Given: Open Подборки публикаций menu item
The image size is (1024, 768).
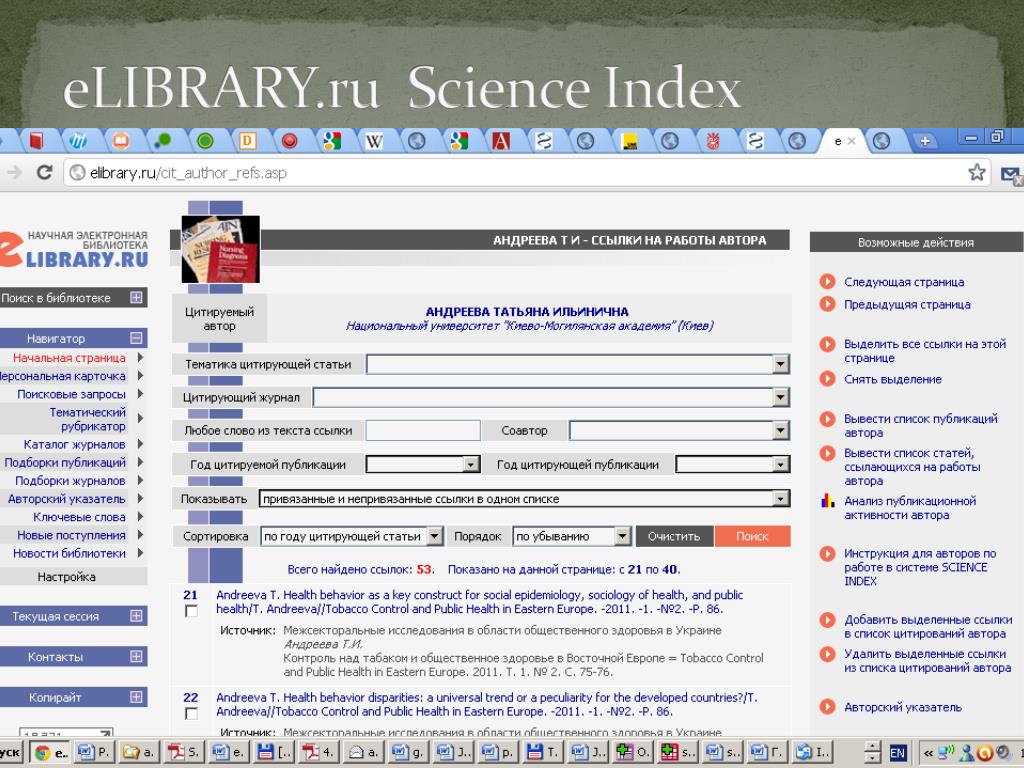Looking at the screenshot, I should tap(65, 462).
